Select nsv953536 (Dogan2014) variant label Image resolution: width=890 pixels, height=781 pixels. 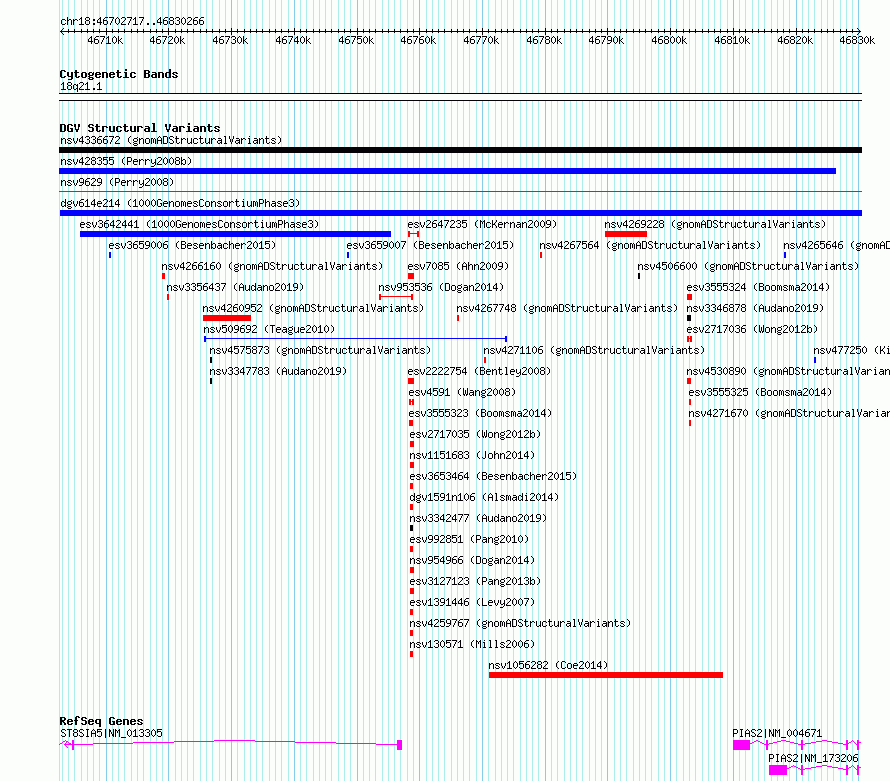441,287
